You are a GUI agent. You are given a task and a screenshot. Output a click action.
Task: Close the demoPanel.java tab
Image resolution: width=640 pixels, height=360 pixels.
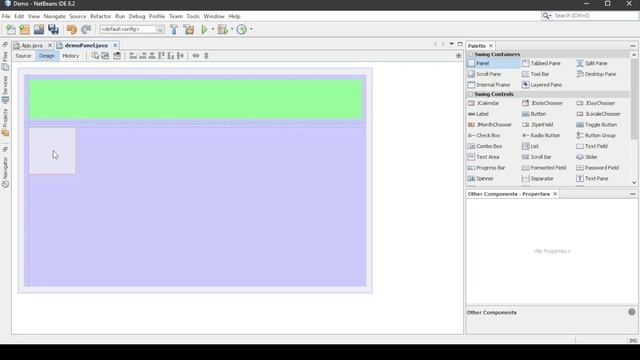pos(115,45)
